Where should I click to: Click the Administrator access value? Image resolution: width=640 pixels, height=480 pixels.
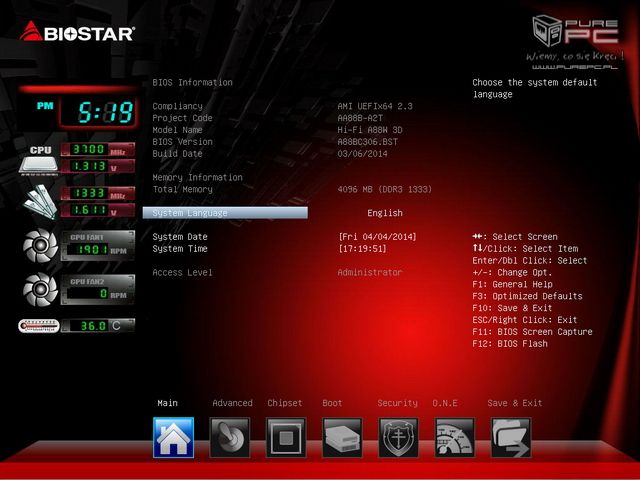[x=370, y=272]
